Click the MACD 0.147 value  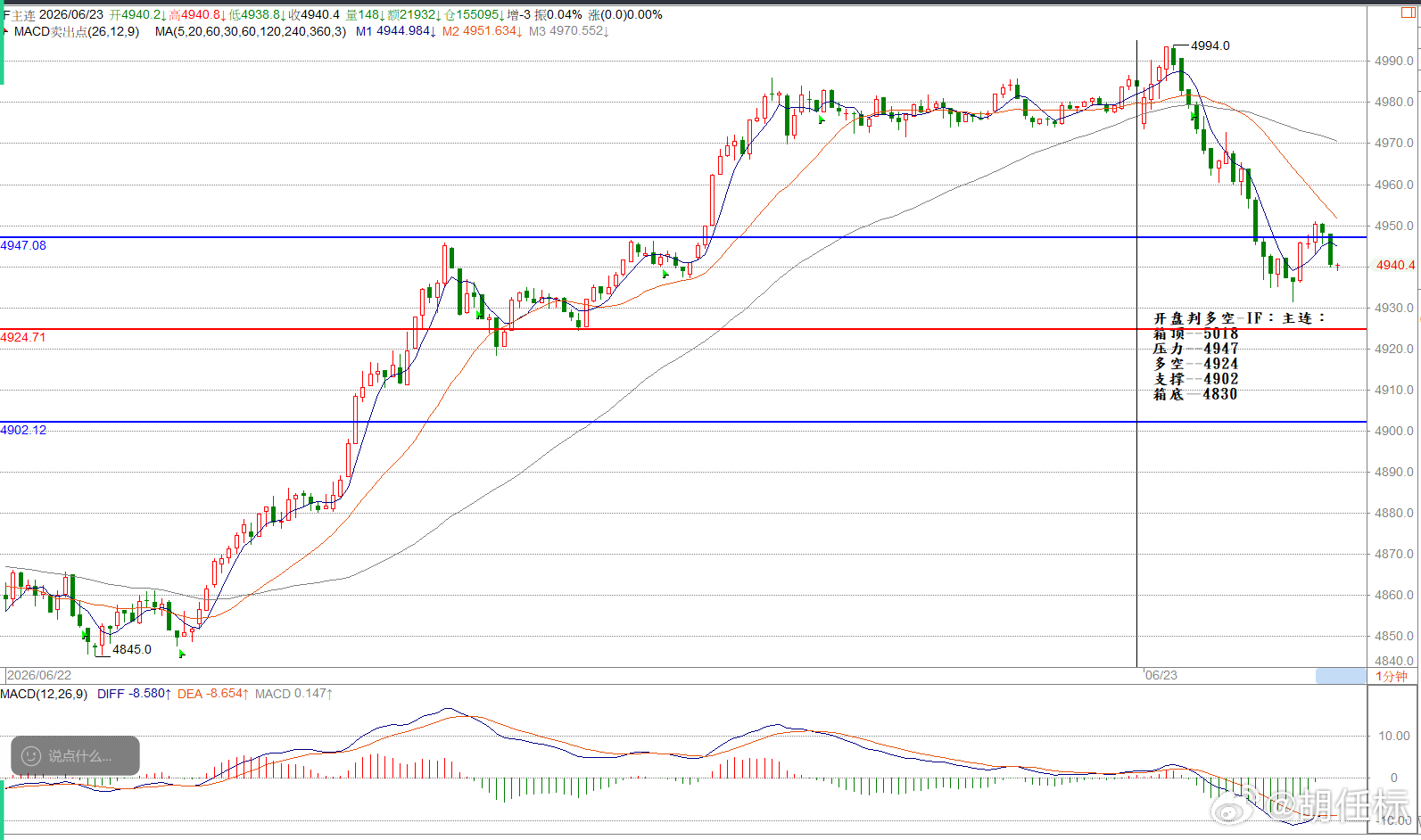coord(293,694)
